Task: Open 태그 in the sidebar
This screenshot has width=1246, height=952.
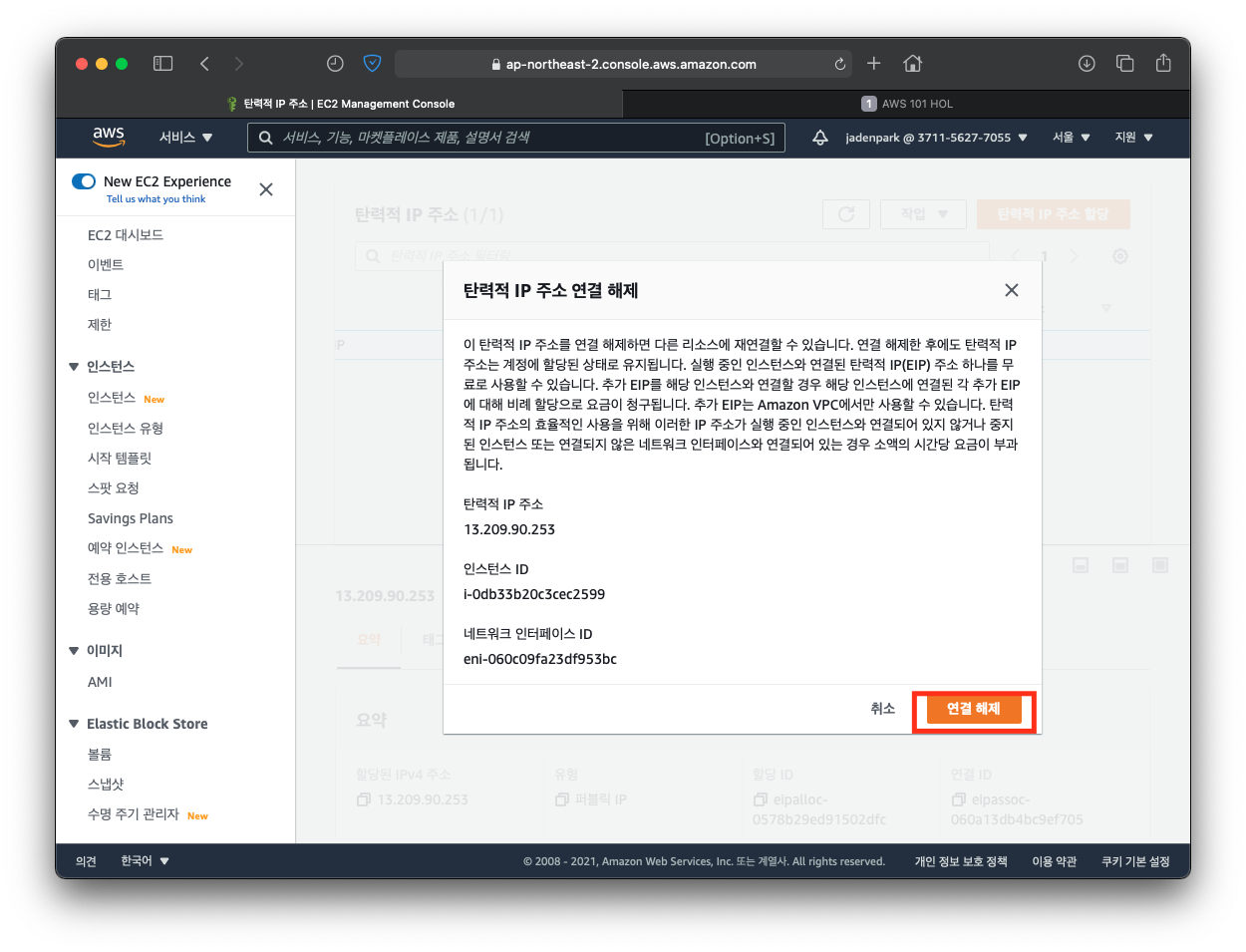Action: (x=100, y=295)
